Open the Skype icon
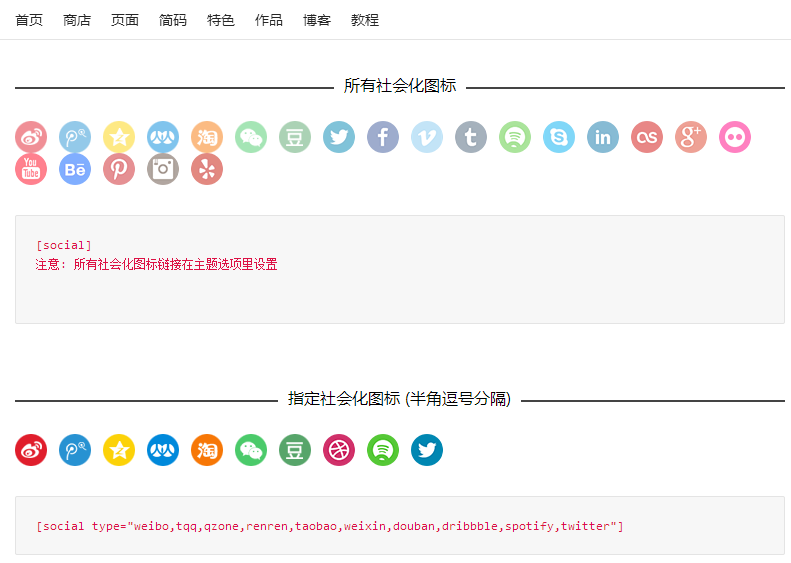 (559, 137)
